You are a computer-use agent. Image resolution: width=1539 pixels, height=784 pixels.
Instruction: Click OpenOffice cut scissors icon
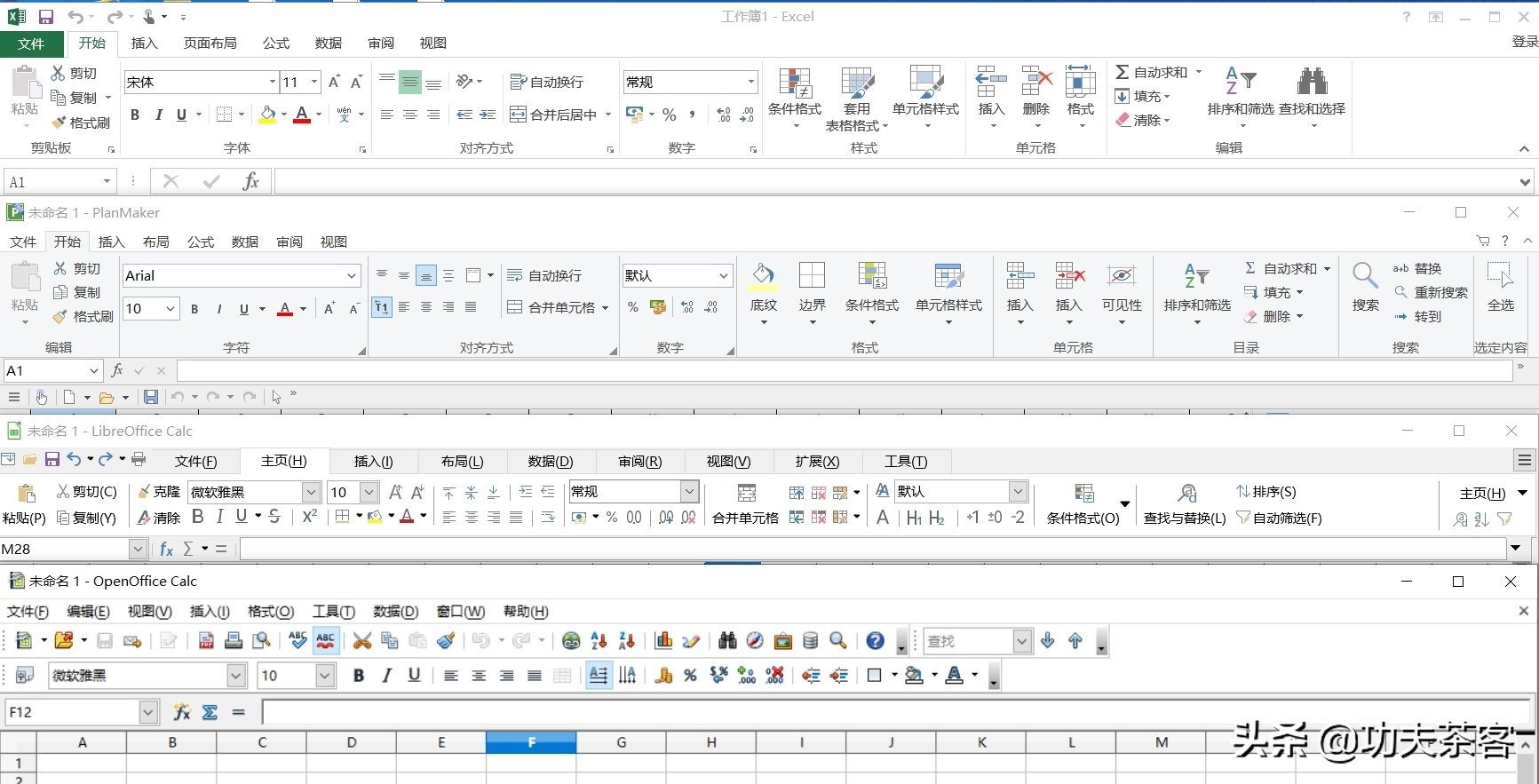click(x=361, y=640)
